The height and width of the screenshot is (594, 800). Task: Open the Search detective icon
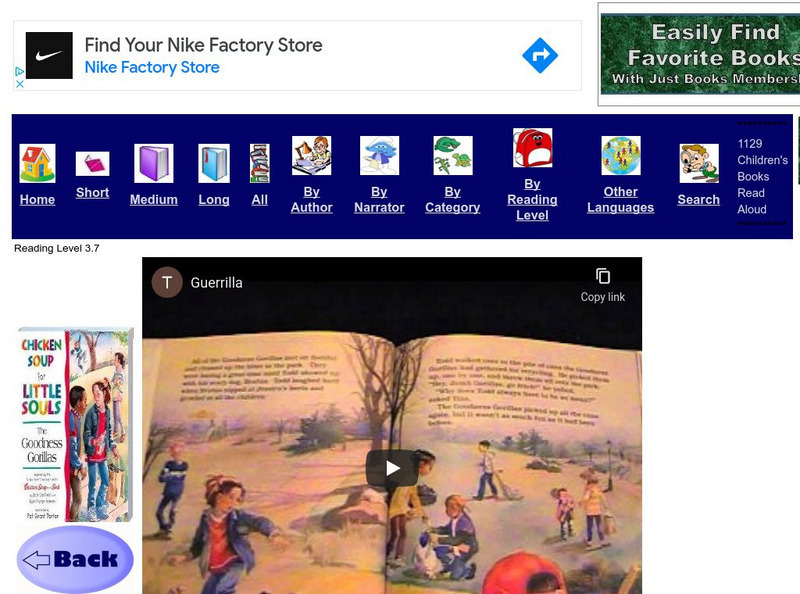(x=699, y=163)
